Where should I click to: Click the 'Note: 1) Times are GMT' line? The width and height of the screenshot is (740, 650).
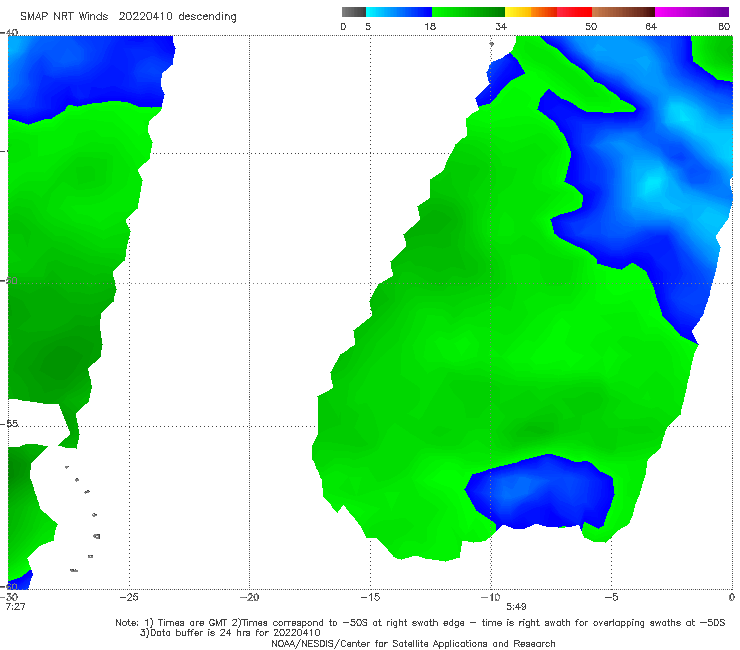tap(420, 623)
